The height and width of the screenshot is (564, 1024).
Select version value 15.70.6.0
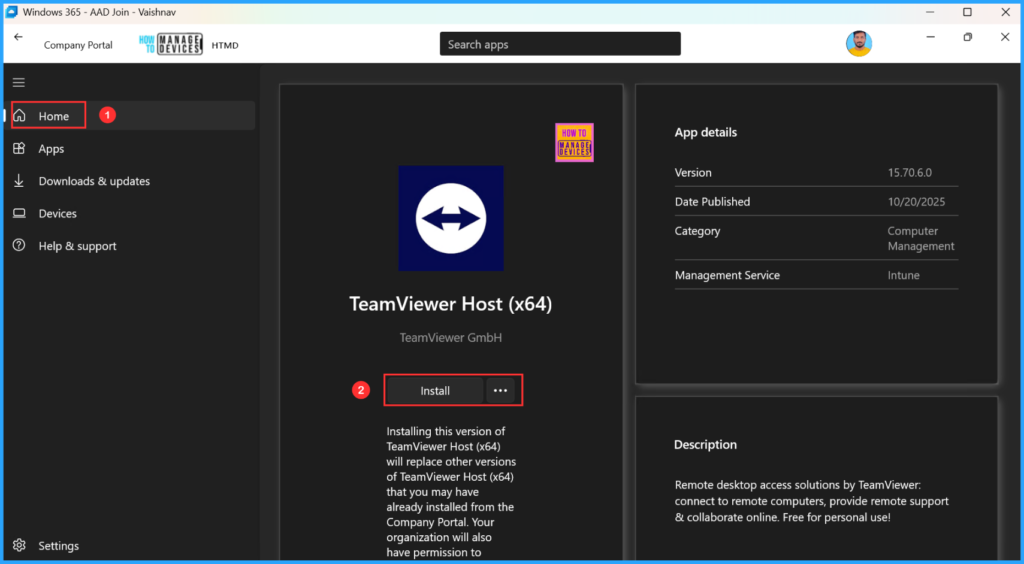click(910, 173)
